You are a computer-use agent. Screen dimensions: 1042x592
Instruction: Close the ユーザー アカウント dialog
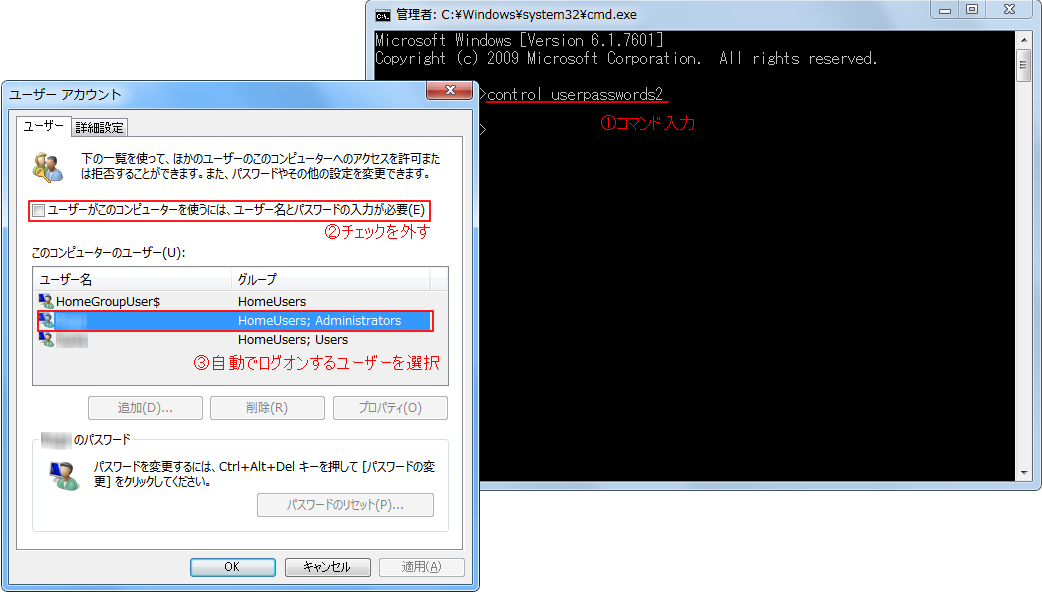coord(450,90)
